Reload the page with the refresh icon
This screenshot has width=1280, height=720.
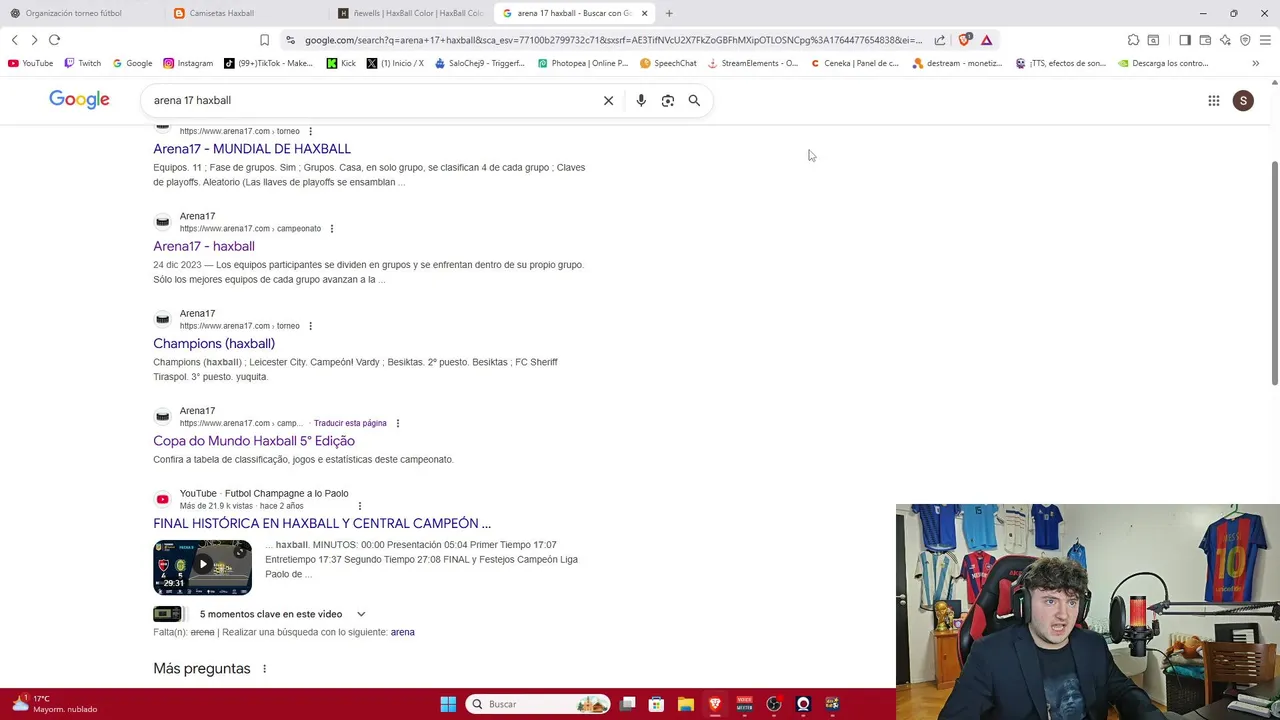tap(54, 40)
